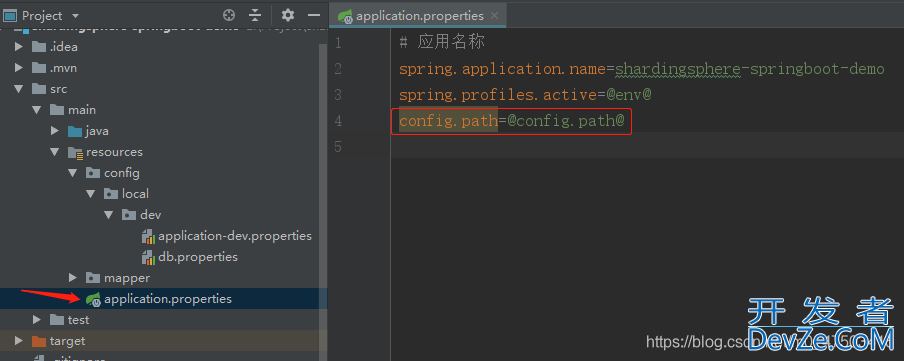The image size is (904, 361).
Task: Select the application.properties editor tab
Action: [x=418, y=15]
